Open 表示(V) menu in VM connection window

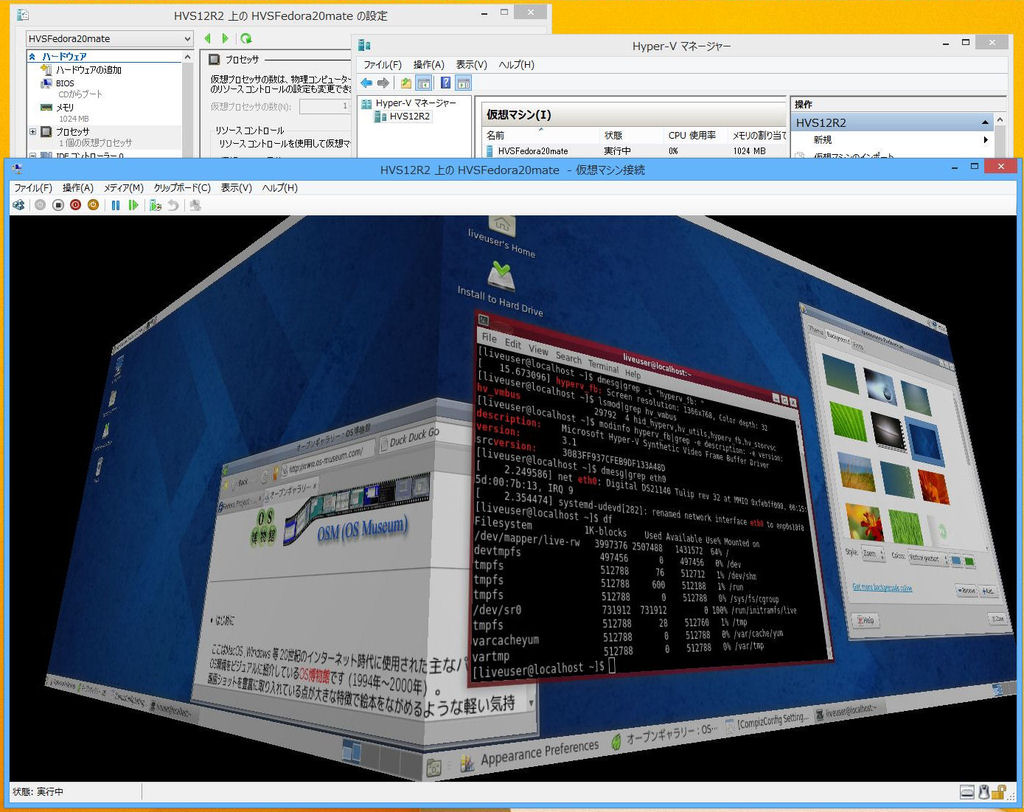tap(236, 187)
